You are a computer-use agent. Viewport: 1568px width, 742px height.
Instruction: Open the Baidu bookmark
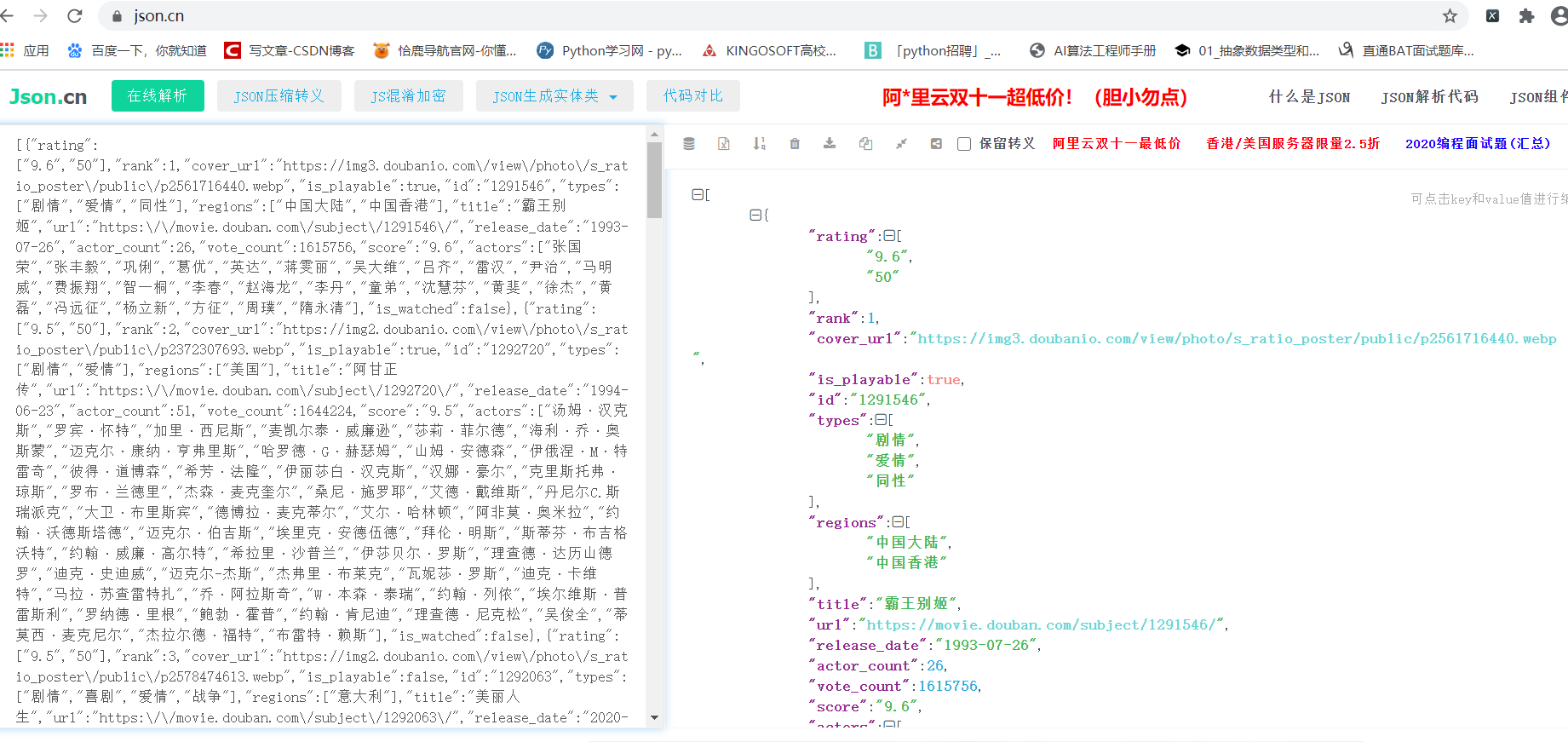(136, 50)
